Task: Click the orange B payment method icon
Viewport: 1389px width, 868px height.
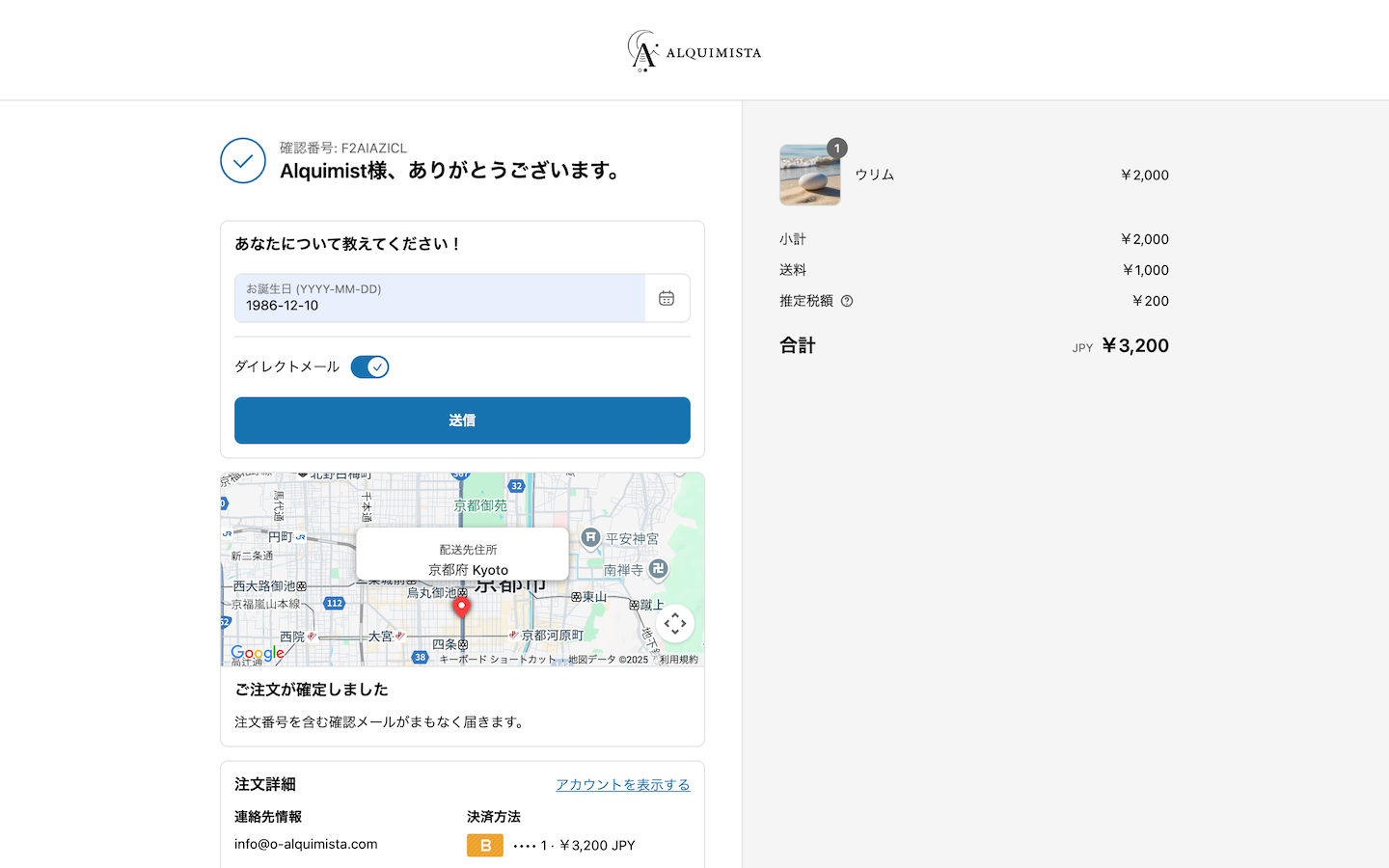Action: click(485, 845)
